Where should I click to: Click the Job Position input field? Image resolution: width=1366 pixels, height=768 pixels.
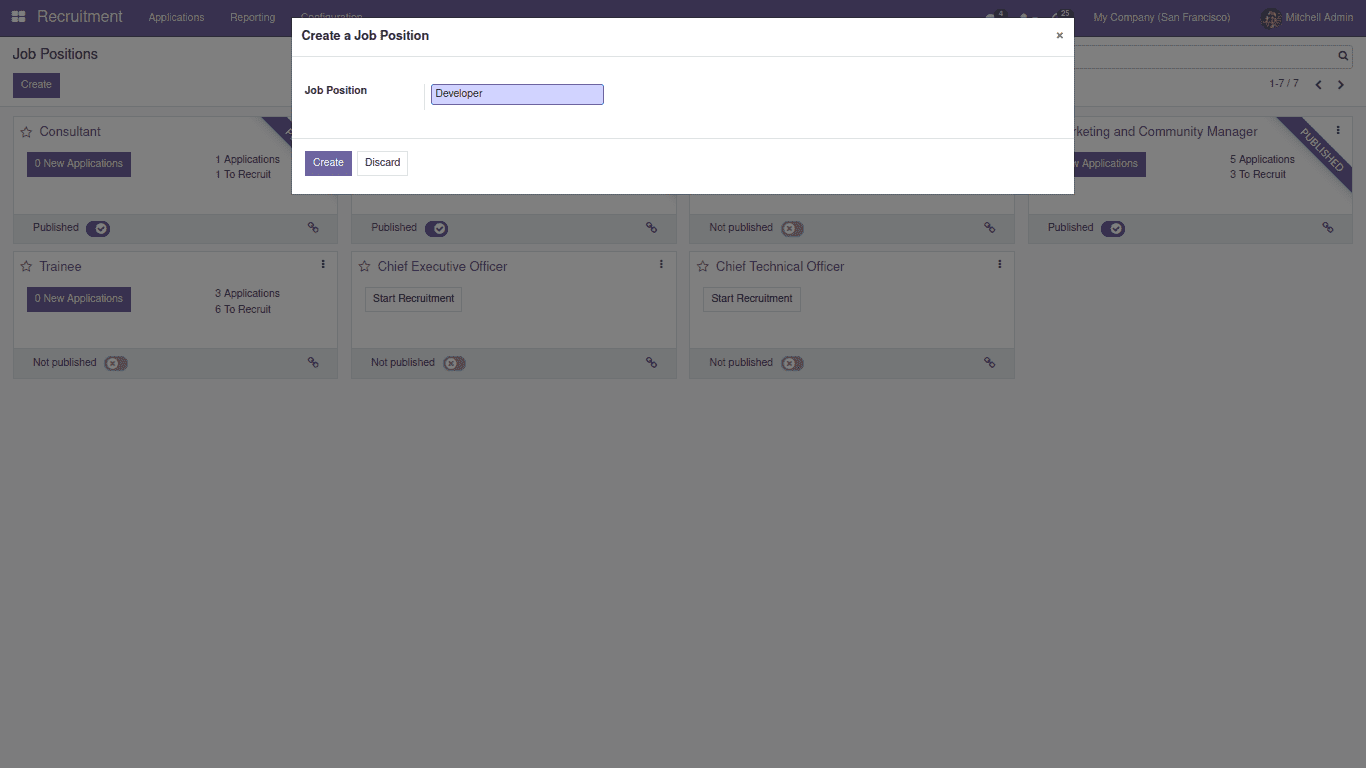point(517,94)
